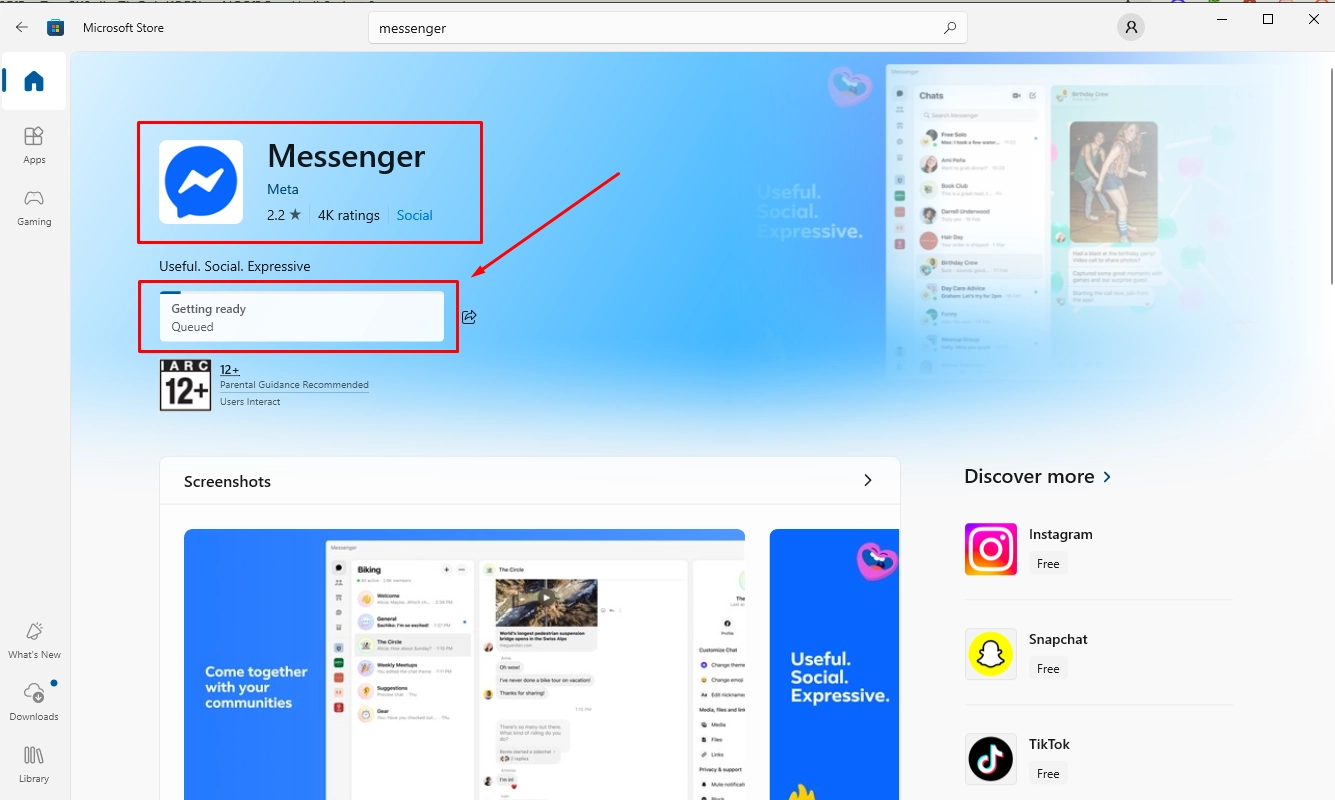Maximize the Microsoft Store window
The height and width of the screenshot is (800, 1335).
pyautogui.click(x=1268, y=19)
